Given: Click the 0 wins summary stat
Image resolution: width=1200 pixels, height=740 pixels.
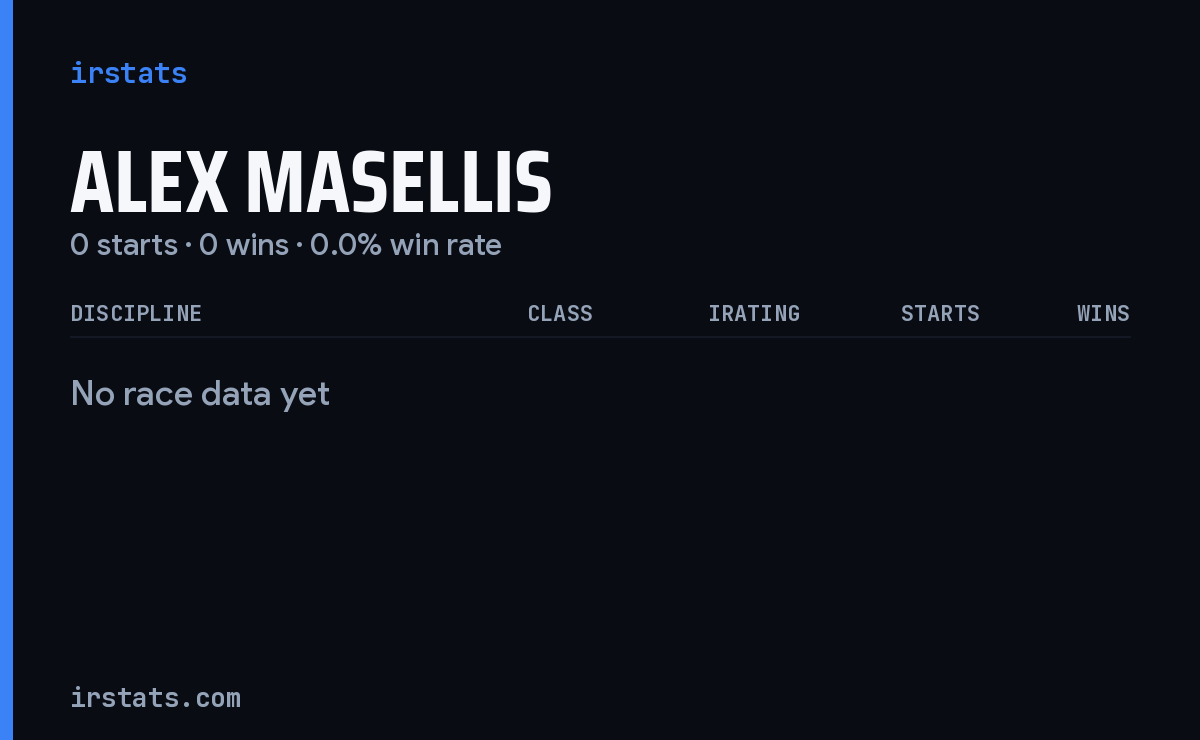Looking at the screenshot, I should point(244,245).
